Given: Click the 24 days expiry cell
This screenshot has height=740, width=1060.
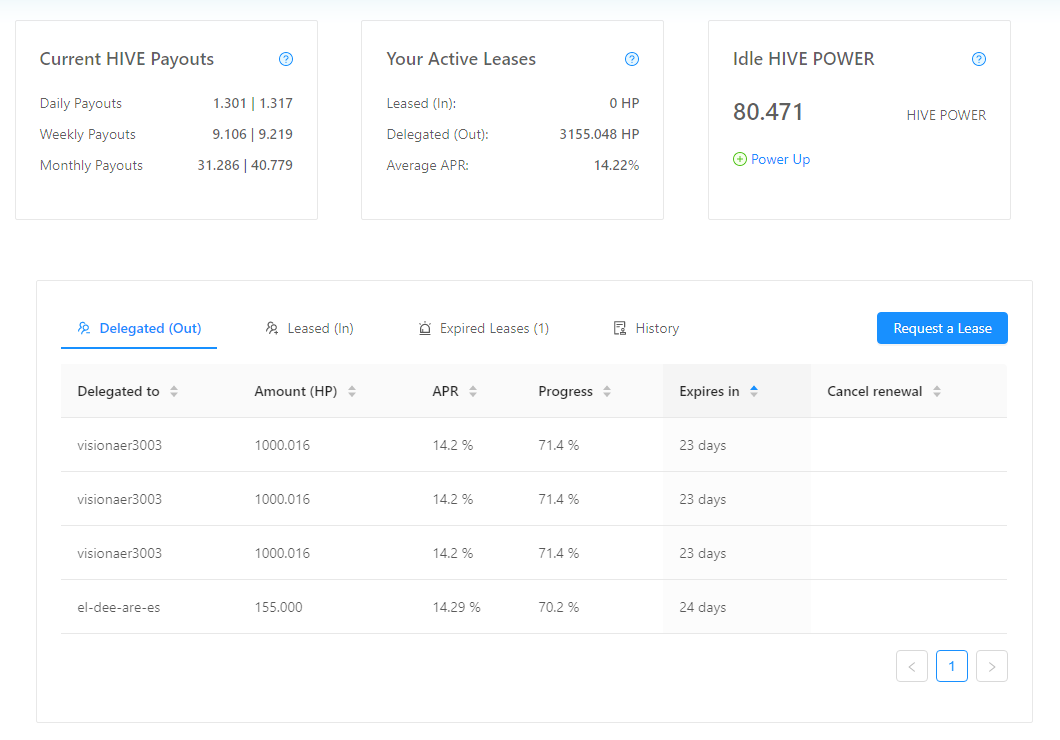Looking at the screenshot, I should click(702, 608).
